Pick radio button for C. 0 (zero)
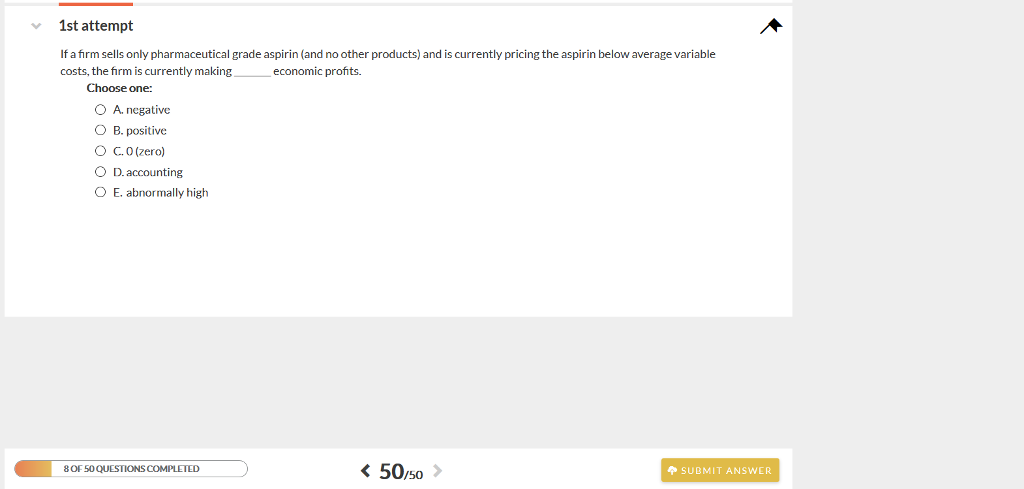 pyautogui.click(x=100, y=151)
